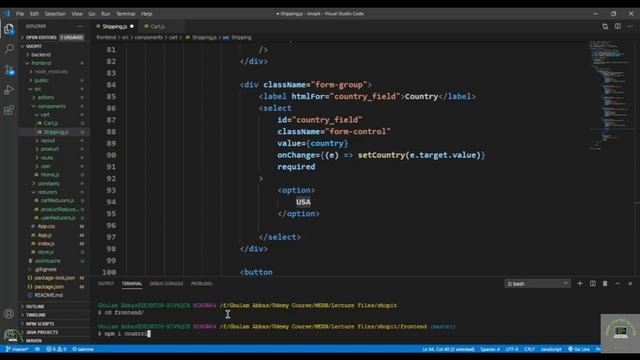Expand the actions folder
Viewport: 640px width, 360px height.
45,97
